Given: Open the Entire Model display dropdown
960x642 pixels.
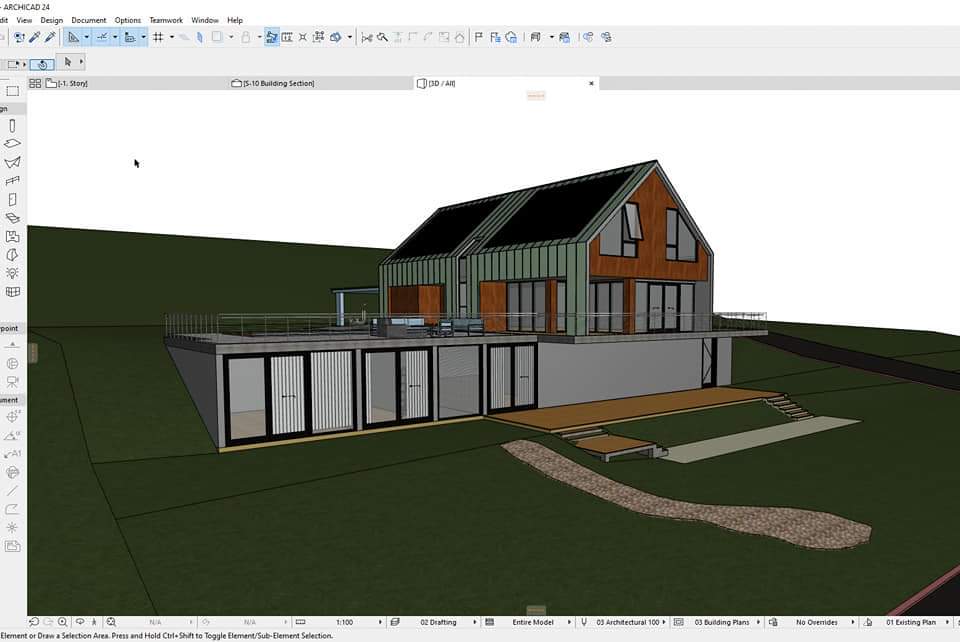Looking at the screenshot, I should point(534,622).
